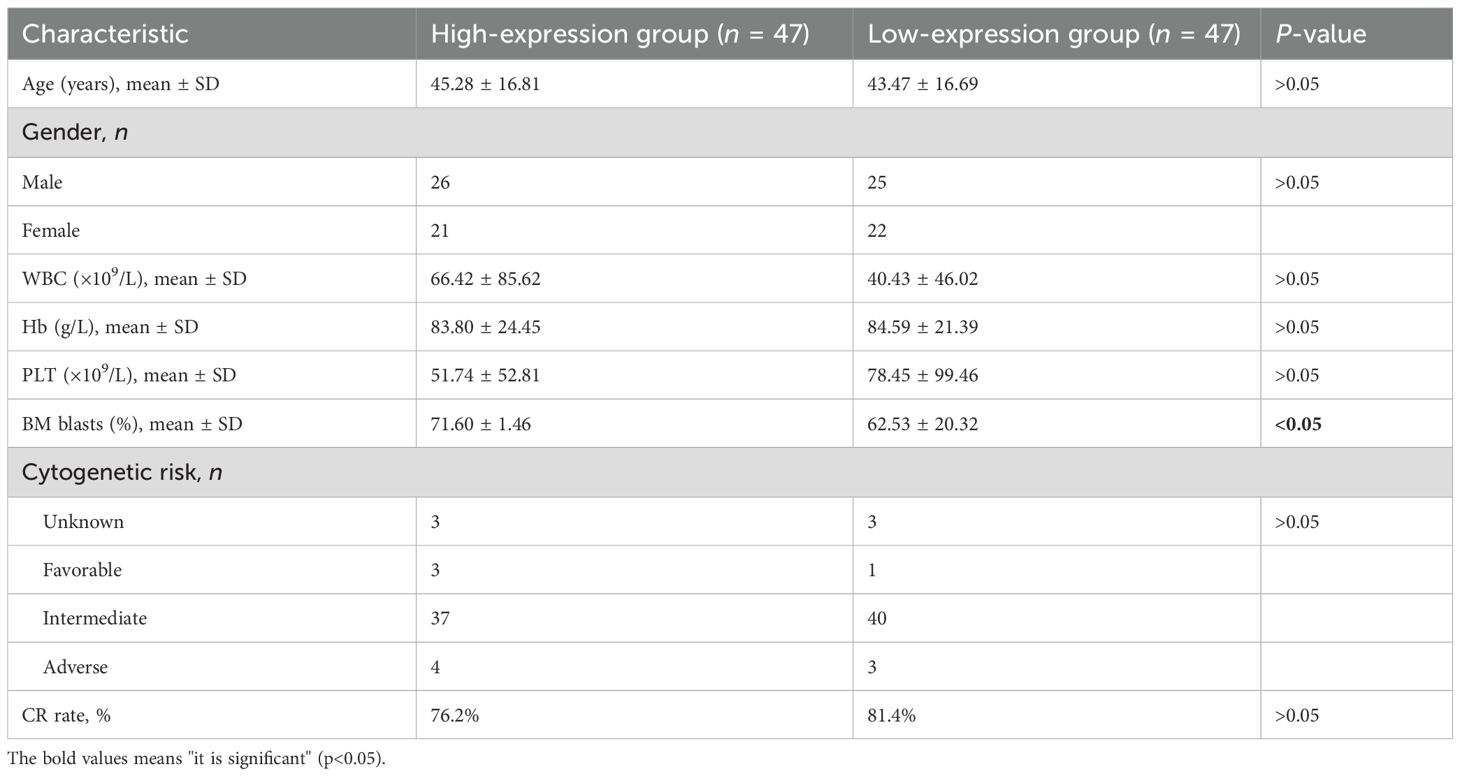Click the High-expression group column header
This screenshot has width=1460, height=776.
tap(619, 33)
